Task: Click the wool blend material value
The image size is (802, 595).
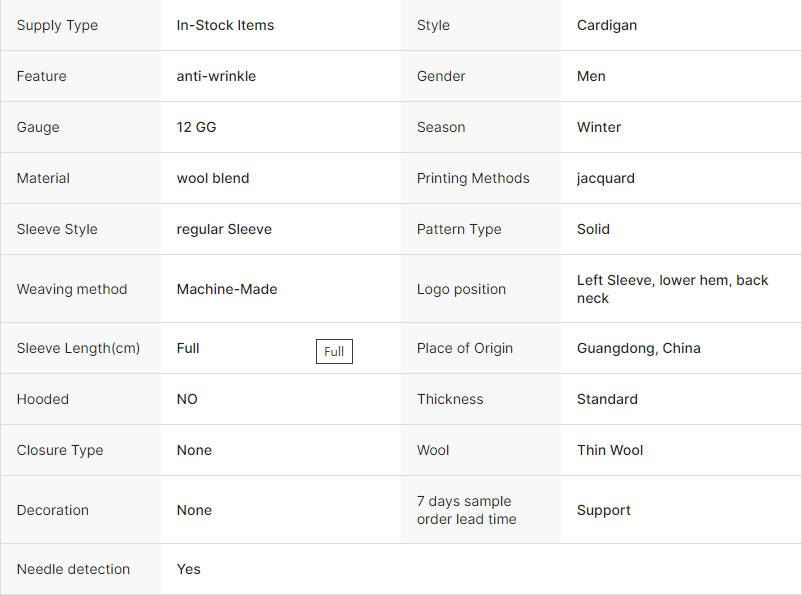Action: tap(213, 178)
